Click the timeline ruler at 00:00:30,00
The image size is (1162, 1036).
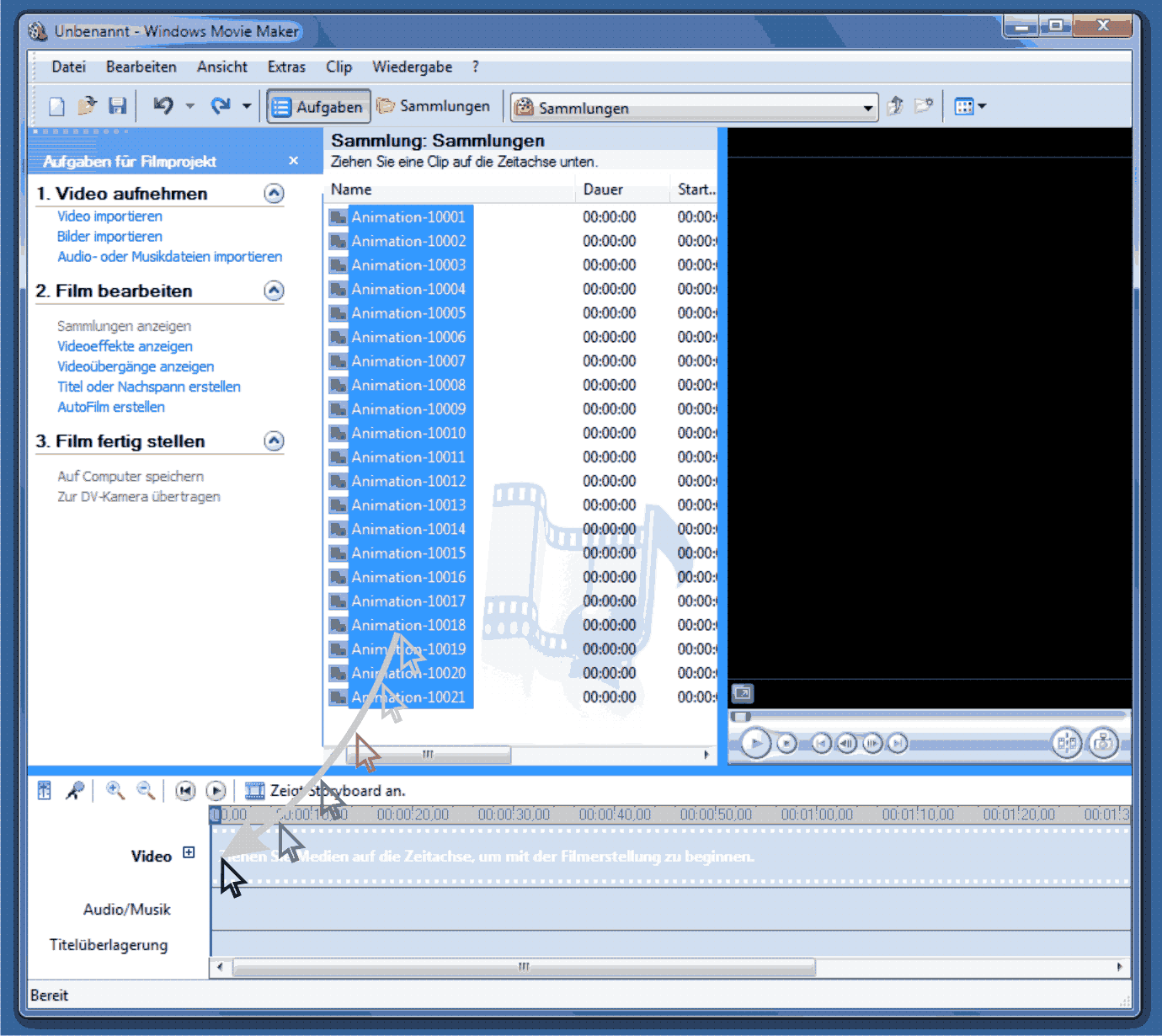point(514,814)
